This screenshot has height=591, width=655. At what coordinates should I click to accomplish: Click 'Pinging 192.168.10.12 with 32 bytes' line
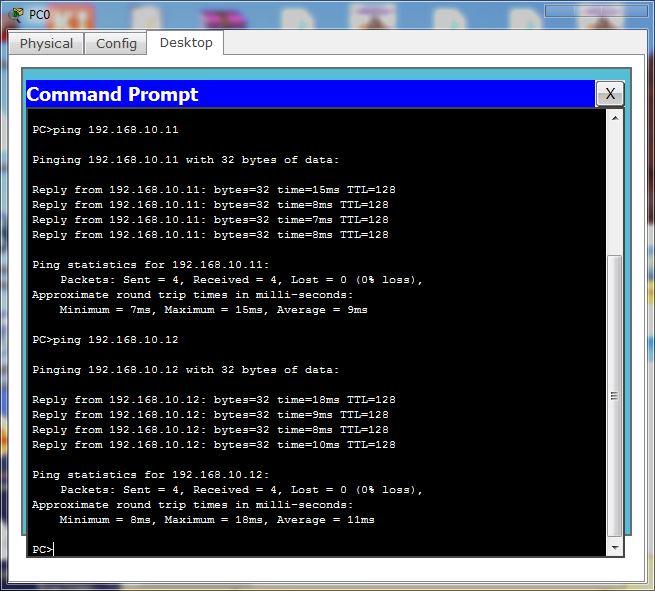point(185,370)
